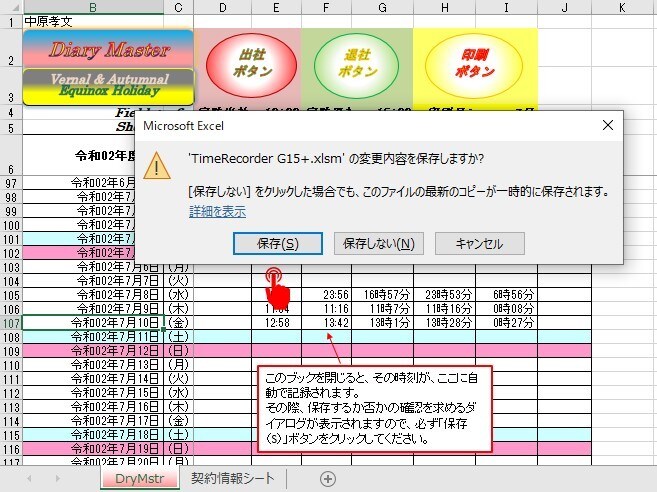657x492 pixels.
Task: Select column H header
Action: coord(445,7)
